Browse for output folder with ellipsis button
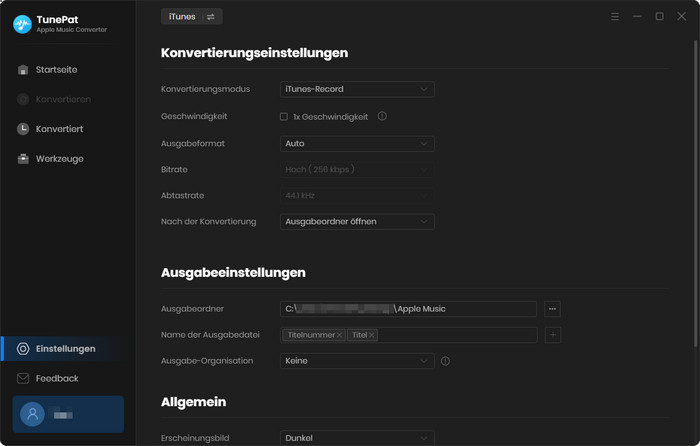This screenshot has height=446, width=700. click(x=552, y=309)
